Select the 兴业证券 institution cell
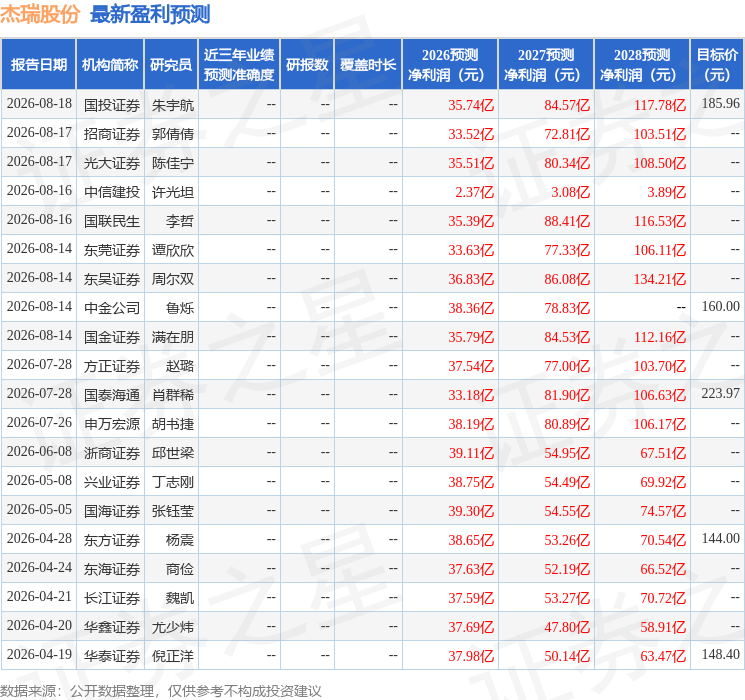Image resolution: width=745 pixels, height=700 pixels. point(112,481)
